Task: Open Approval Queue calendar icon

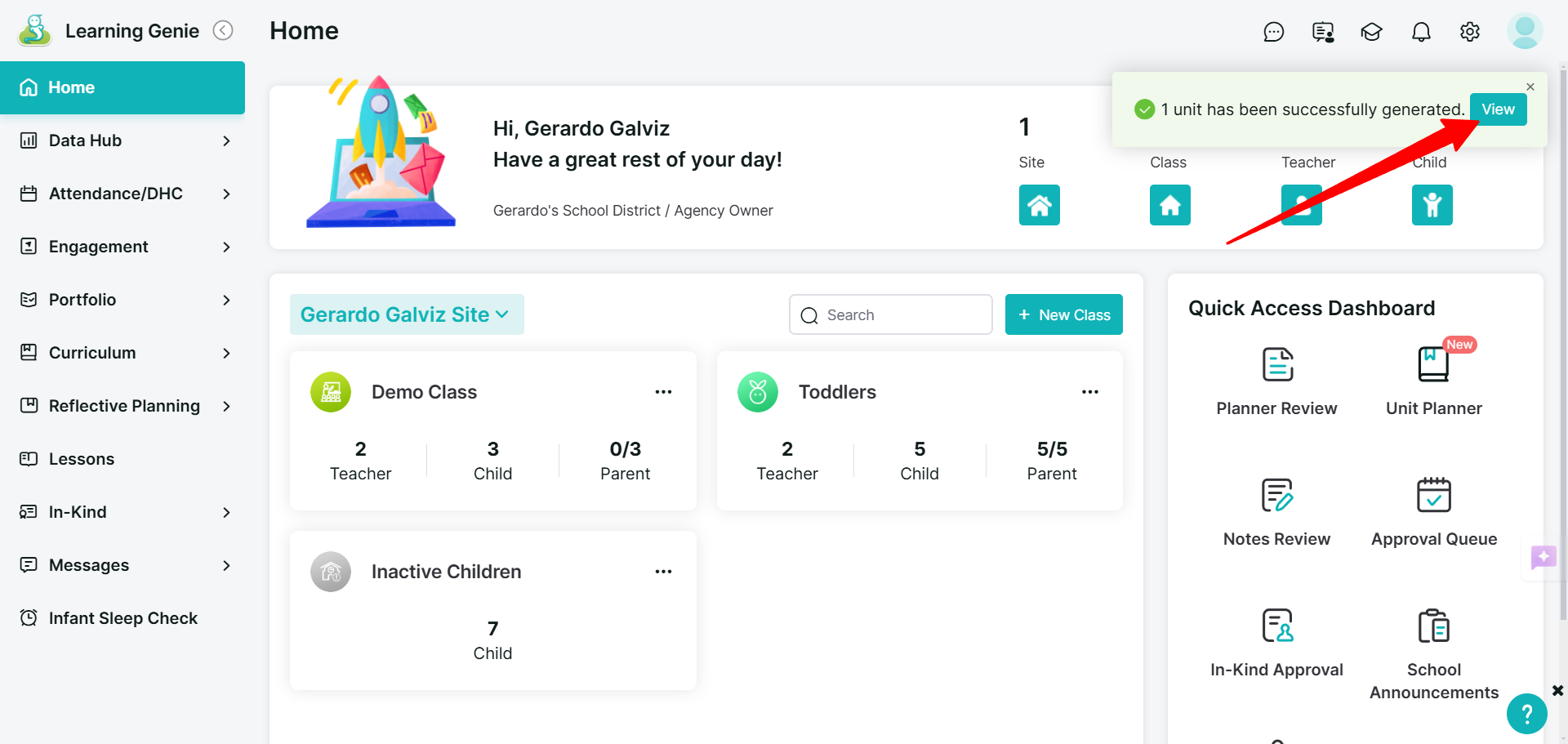Action: [1433, 495]
